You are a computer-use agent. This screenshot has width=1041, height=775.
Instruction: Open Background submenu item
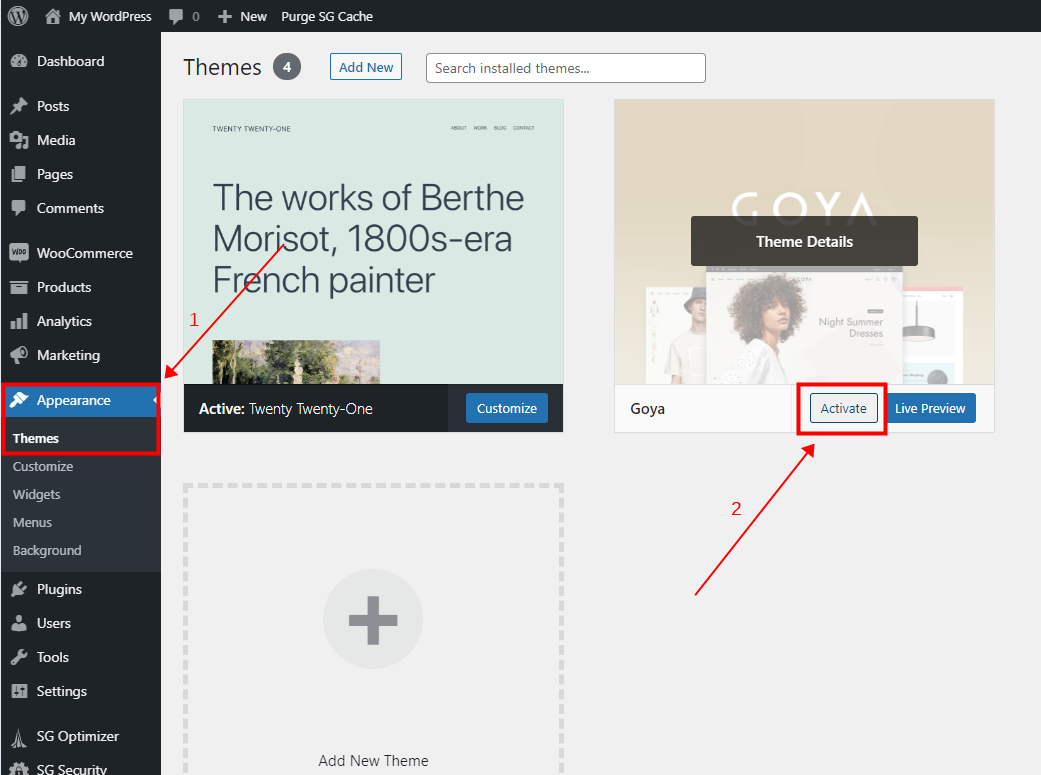point(47,551)
